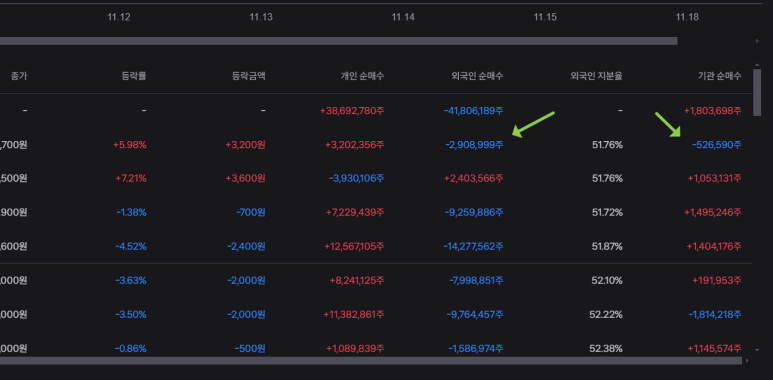Screen dimensions: 773x380
Task: Click the +7.21% change rate cell
Action: 131,178
